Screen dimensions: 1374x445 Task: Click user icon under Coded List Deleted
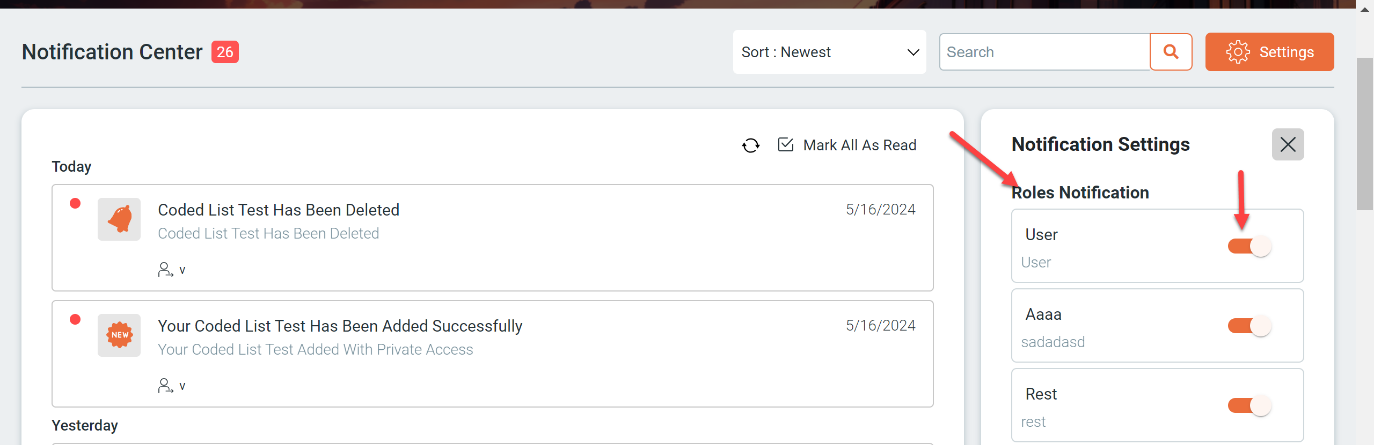click(165, 270)
